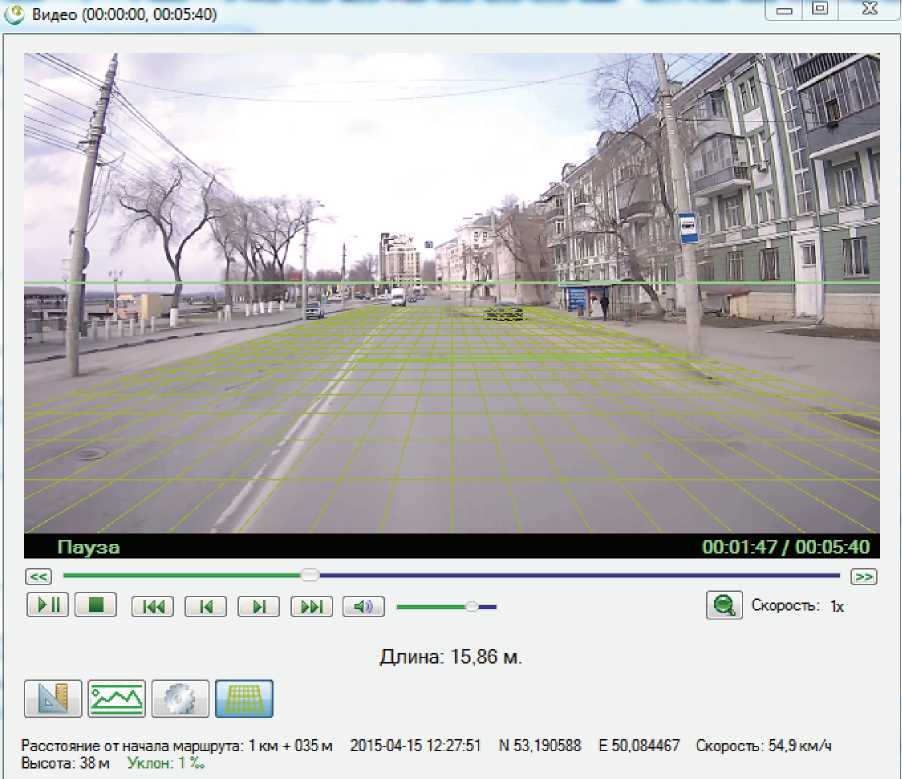The height and width of the screenshot is (779, 902).
Task: Click the volume slider handle
Action: tap(472, 605)
